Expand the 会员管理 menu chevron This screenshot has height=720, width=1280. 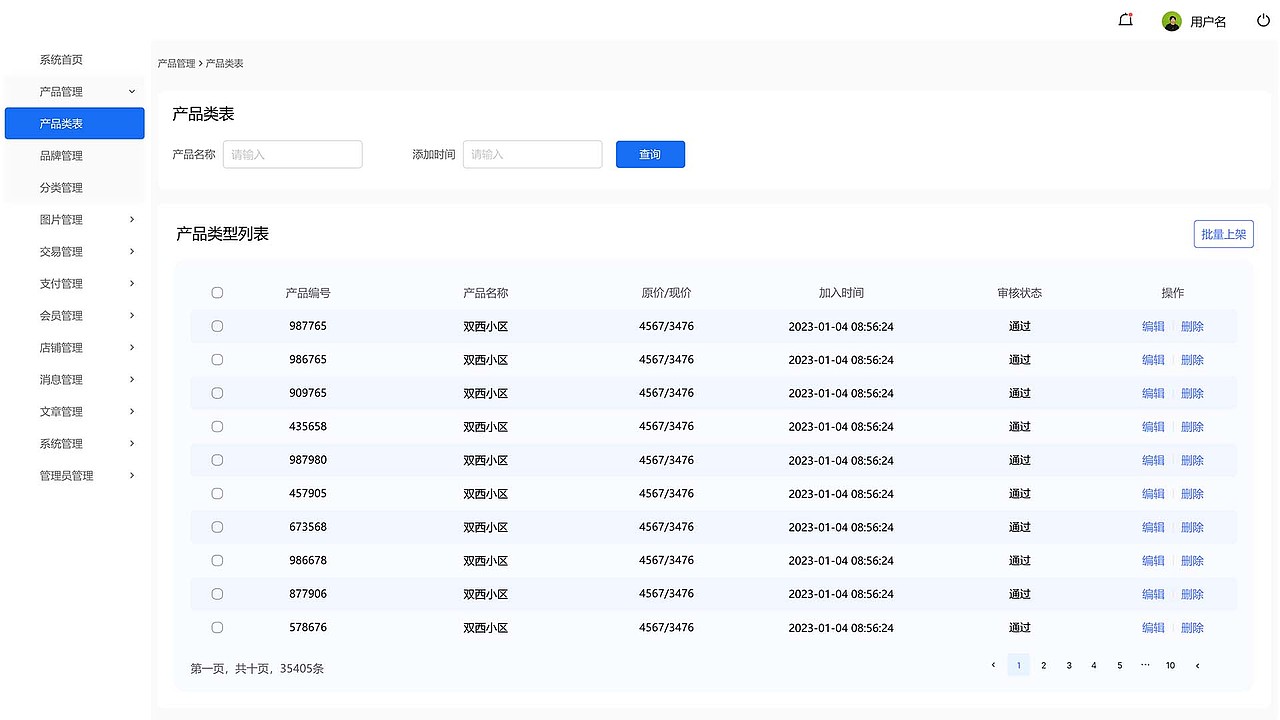click(x=132, y=316)
